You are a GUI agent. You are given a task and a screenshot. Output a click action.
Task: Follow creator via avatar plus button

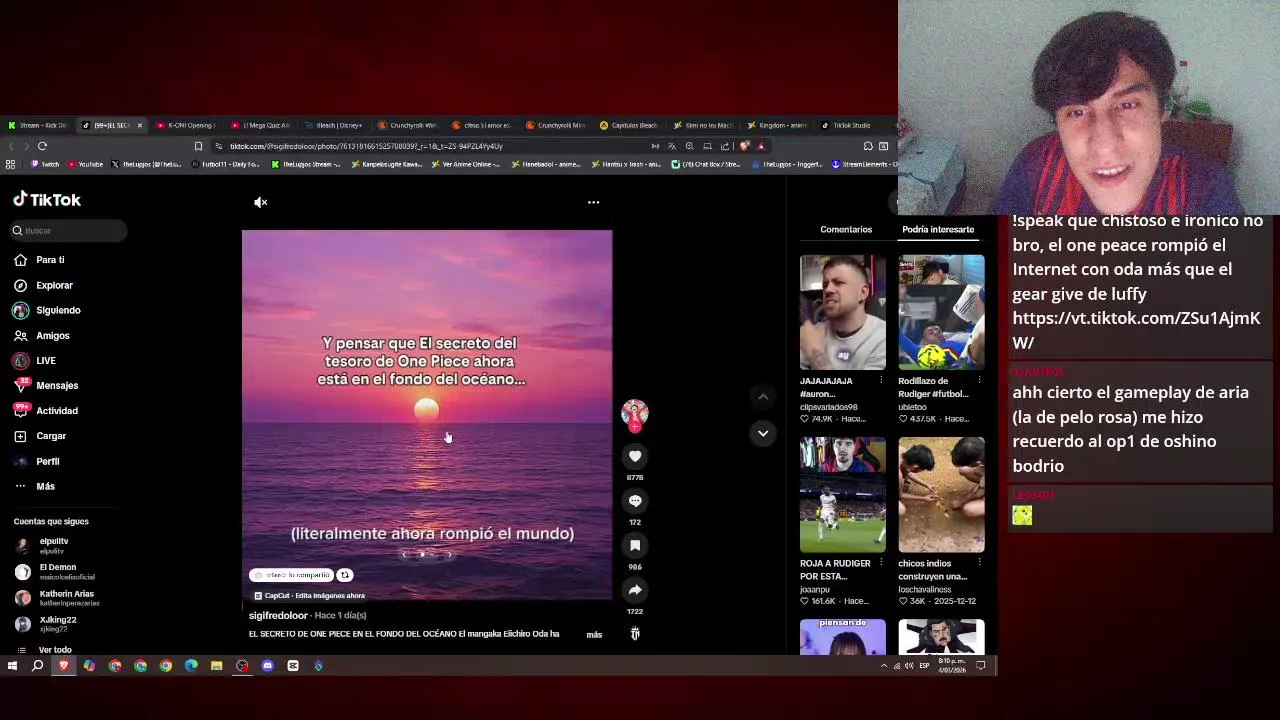pyautogui.click(x=635, y=427)
